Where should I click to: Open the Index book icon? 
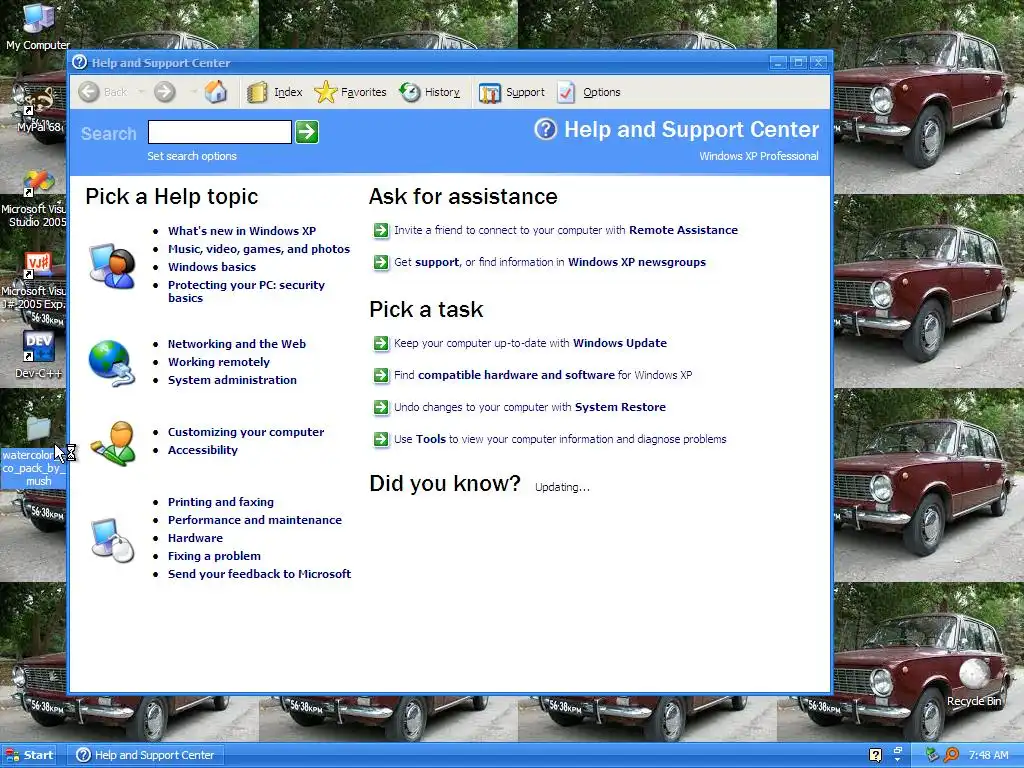click(x=257, y=92)
